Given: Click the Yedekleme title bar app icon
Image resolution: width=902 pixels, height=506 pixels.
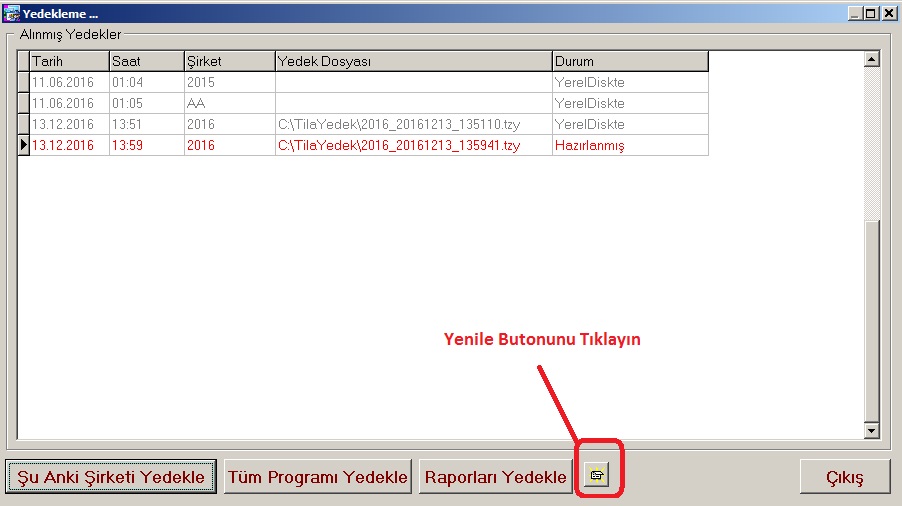Looking at the screenshot, I should pos(11,13).
